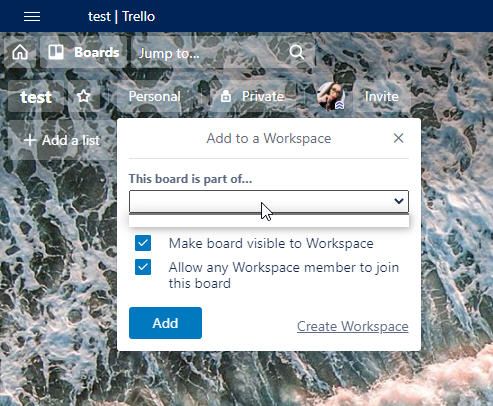Click the 'test | Trello' title text
The width and height of the screenshot is (493, 406).
pos(121,16)
